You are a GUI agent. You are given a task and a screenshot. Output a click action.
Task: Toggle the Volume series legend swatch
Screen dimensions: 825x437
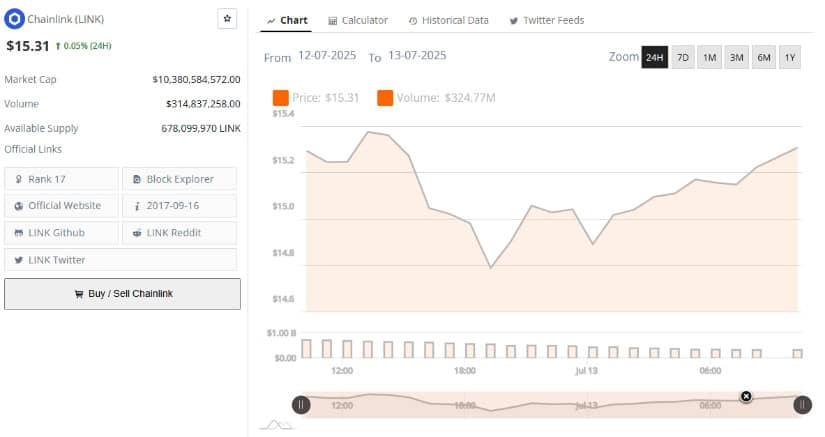click(385, 98)
